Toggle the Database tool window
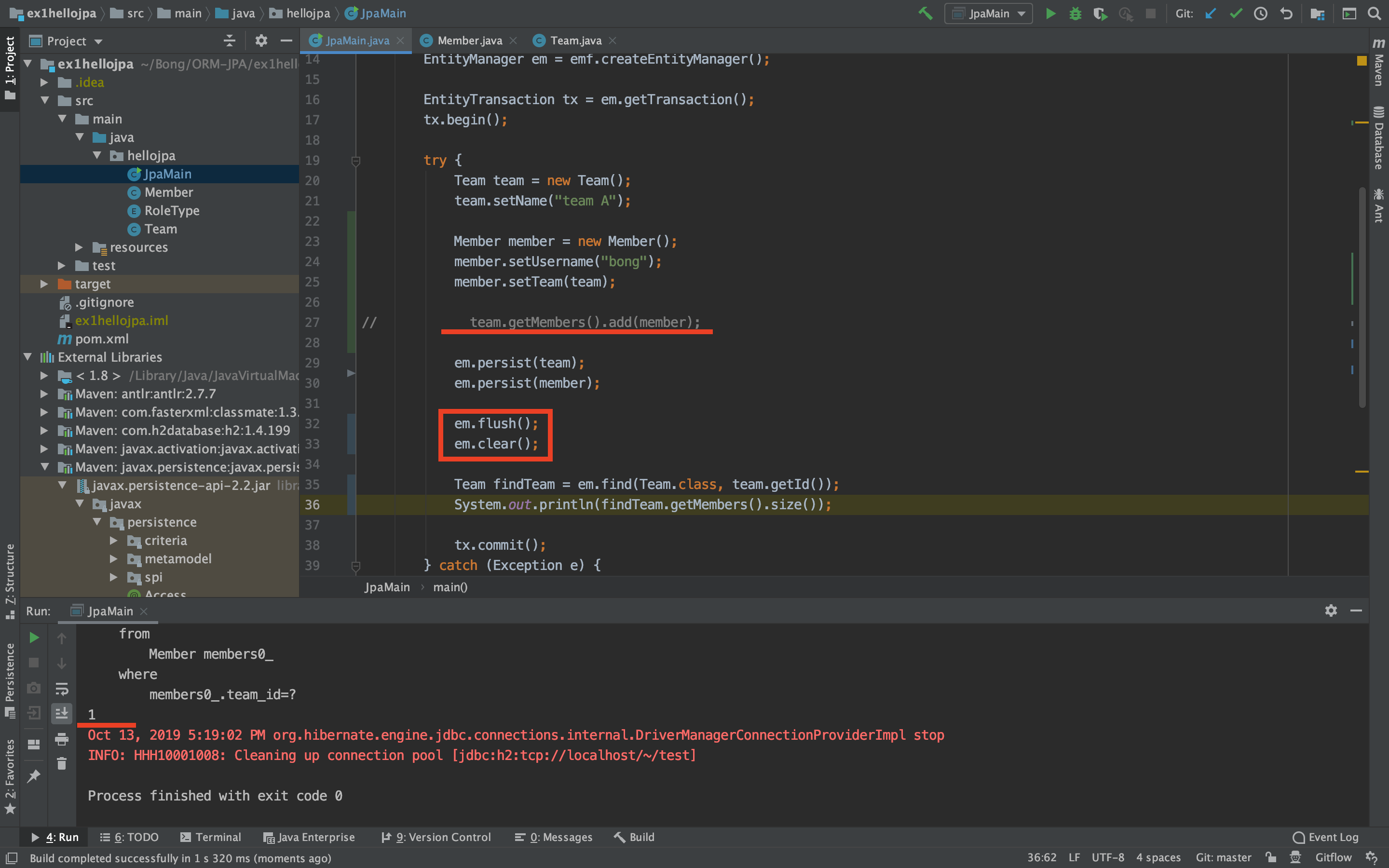 [x=1378, y=138]
